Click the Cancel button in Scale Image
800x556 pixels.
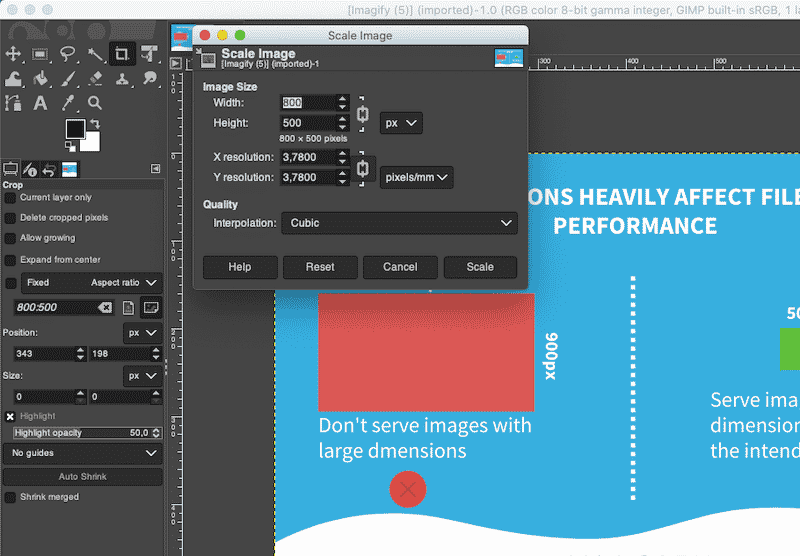coord(400,267)
